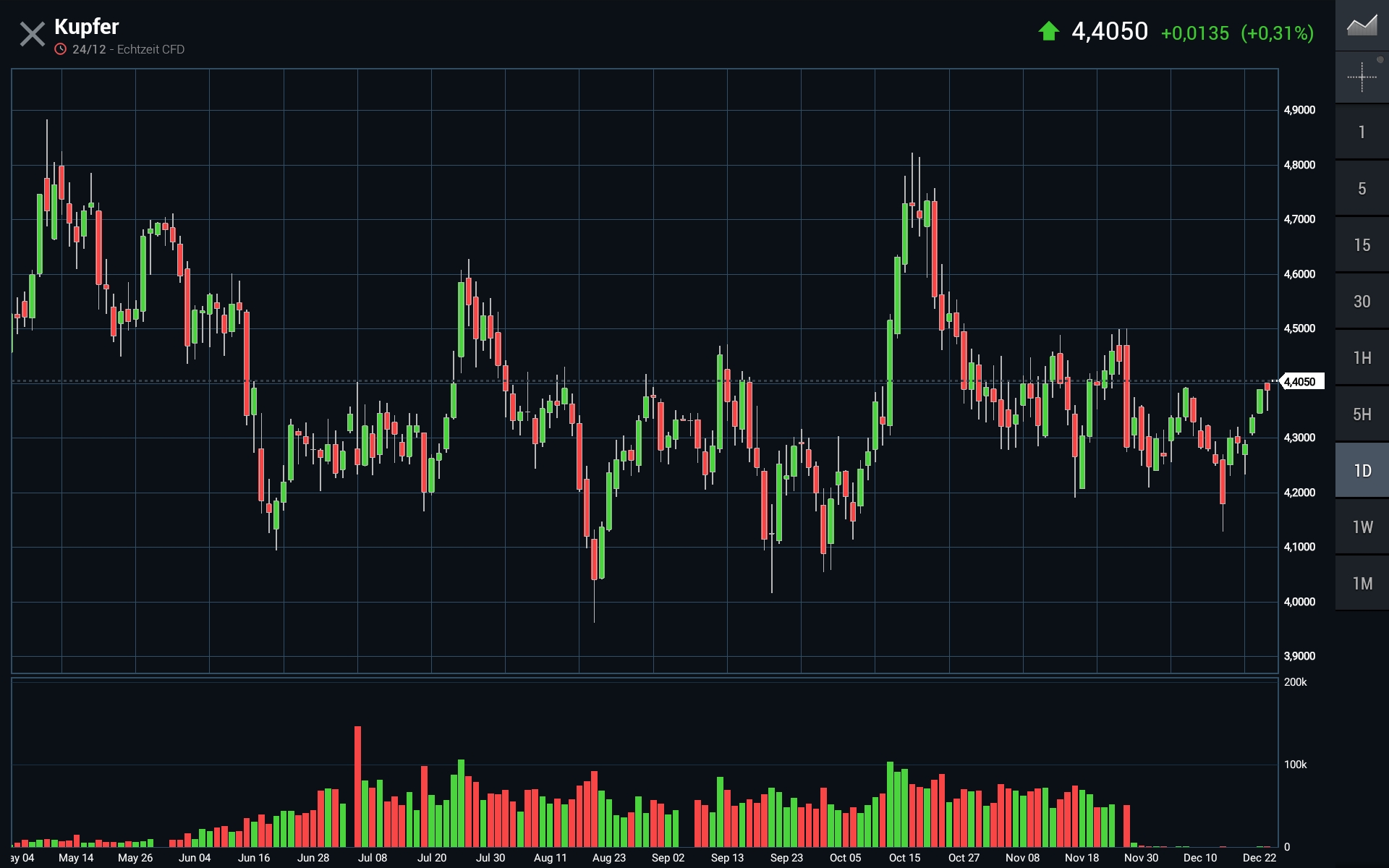
Task: Click the +0,31% change value
Action: point(1277,33)
